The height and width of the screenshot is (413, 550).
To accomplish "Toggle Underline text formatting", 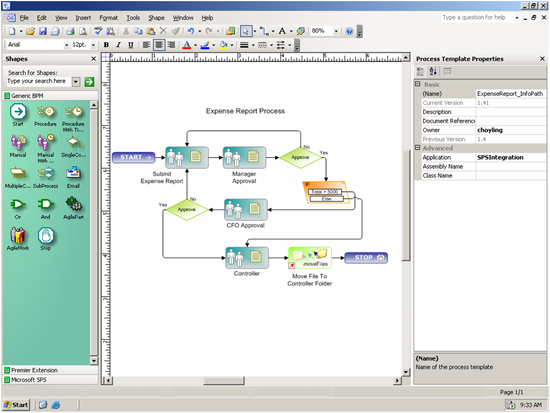I will [130, 45].
